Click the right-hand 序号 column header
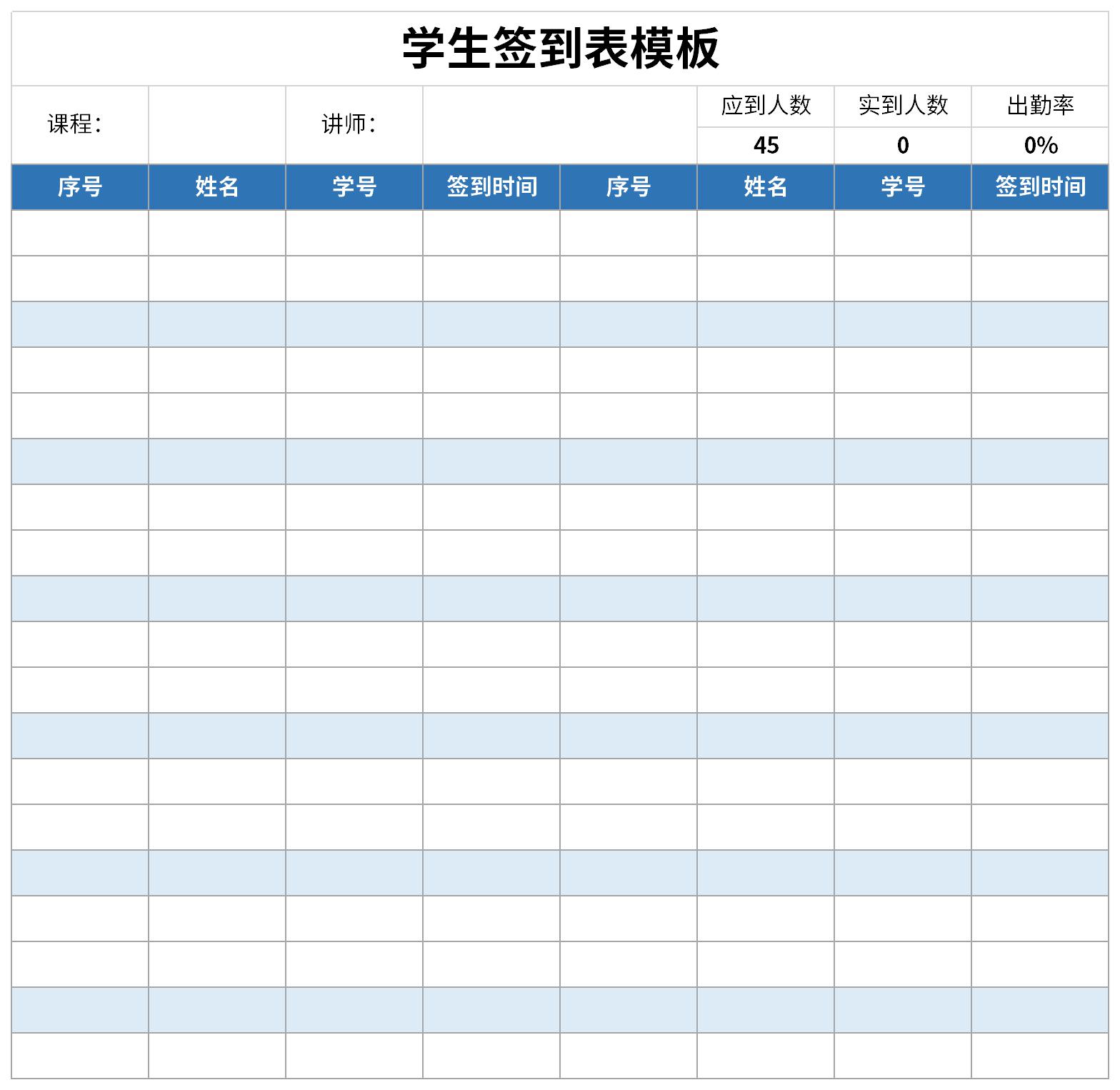This screenshot has height=1090, width=1120. pos(628,187)
